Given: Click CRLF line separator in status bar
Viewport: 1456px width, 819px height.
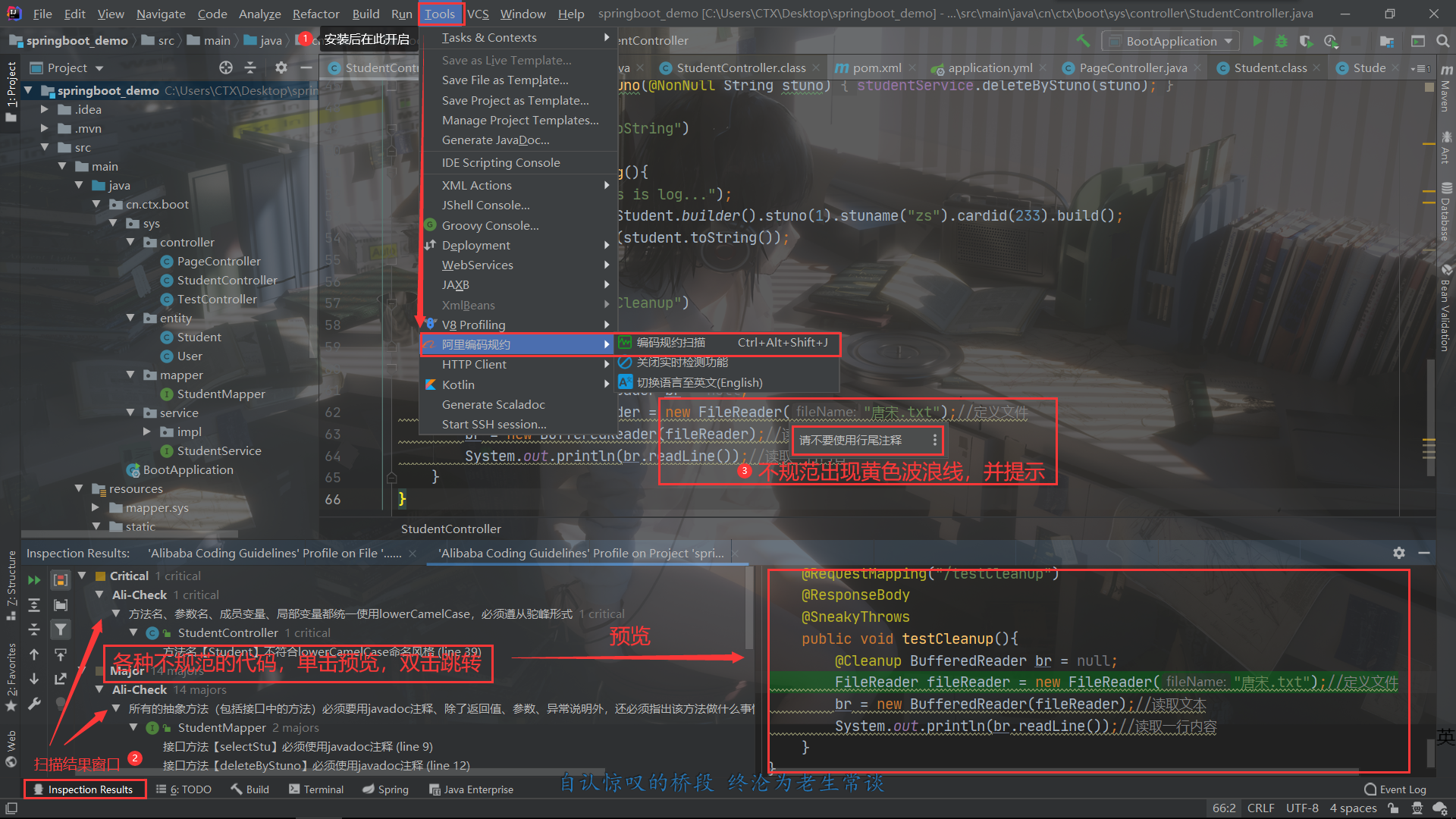Looking at the screenshot, I should pos(1260,808).
